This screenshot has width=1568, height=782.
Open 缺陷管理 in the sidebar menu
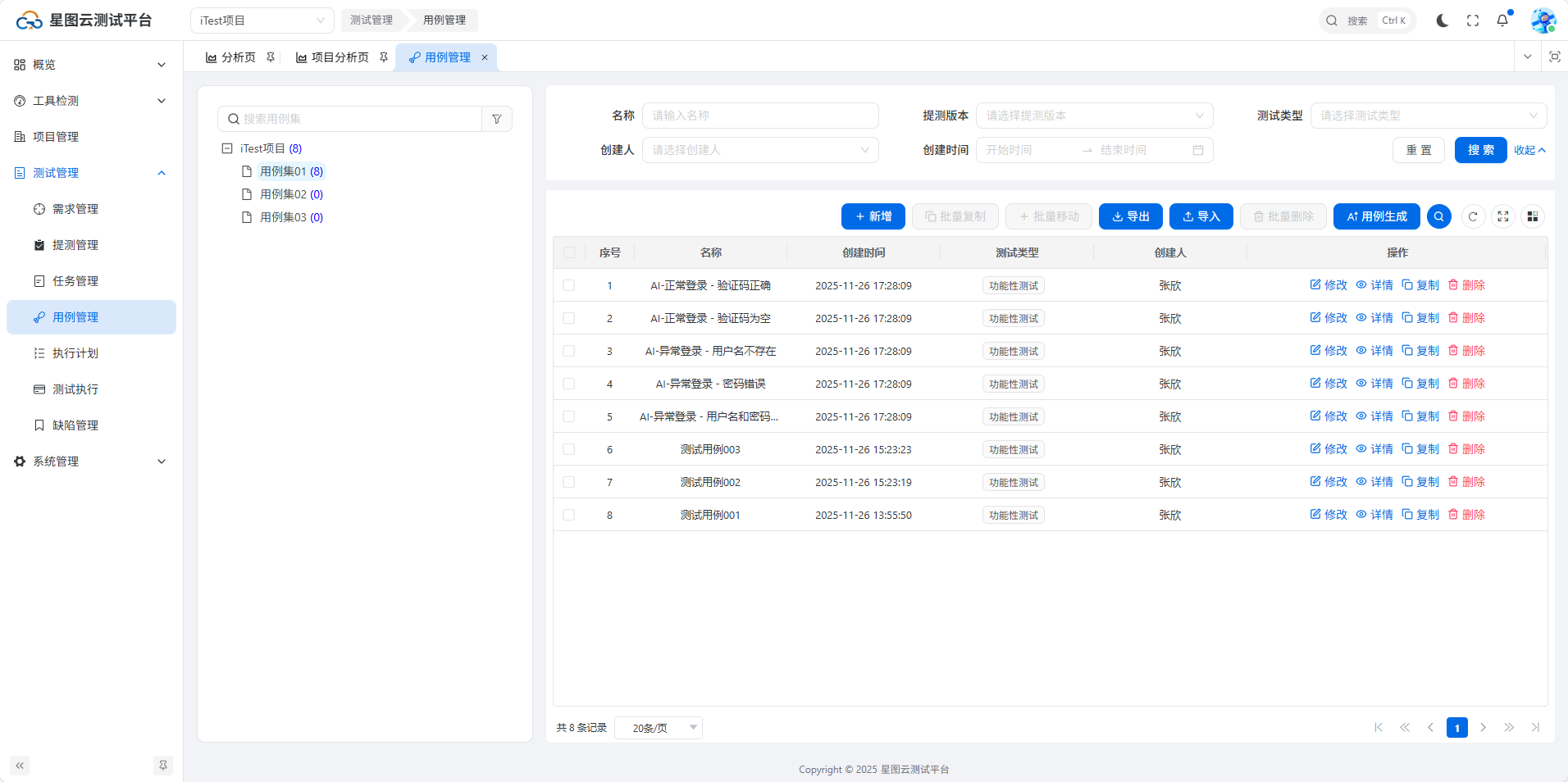[75, 425]
